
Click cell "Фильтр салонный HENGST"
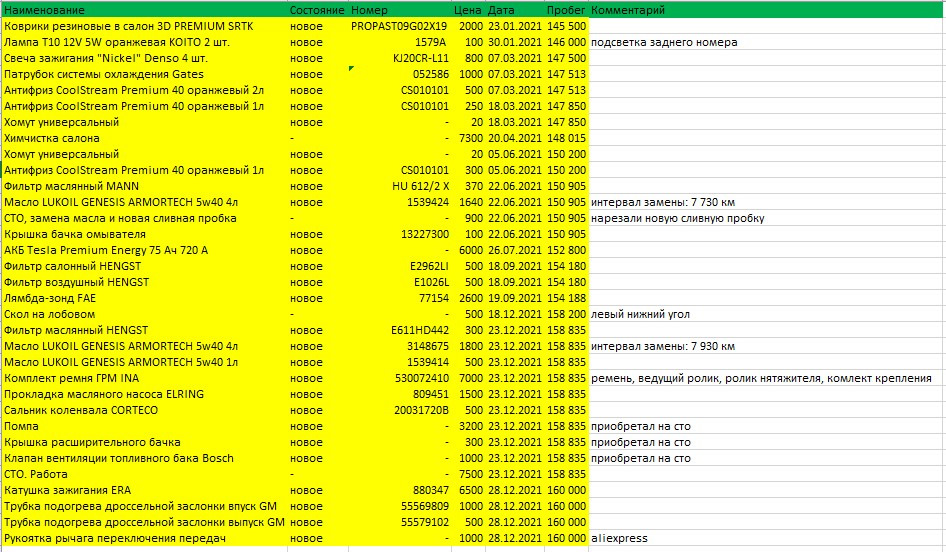[x=145, y=266]
